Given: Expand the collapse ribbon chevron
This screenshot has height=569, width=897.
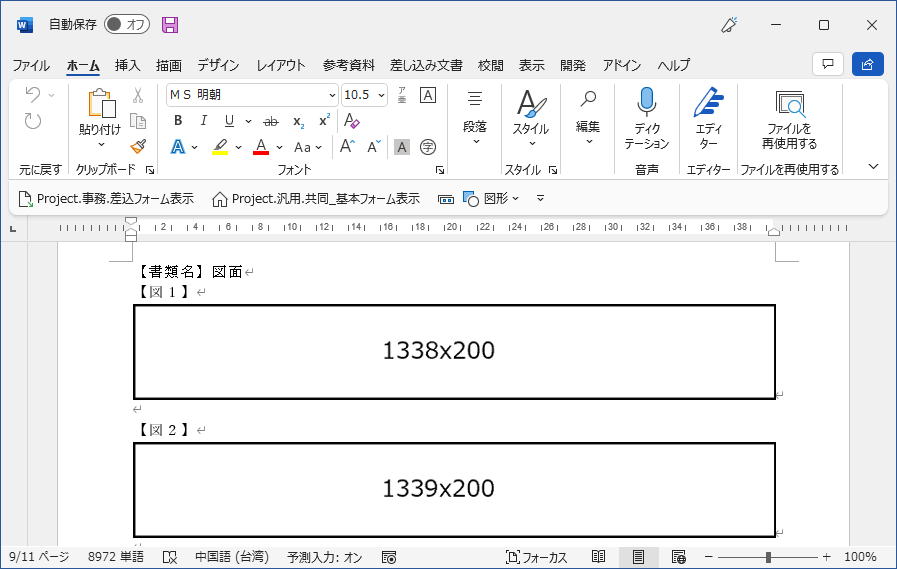Looking at the screenshot, I should (x=873, y=167).
